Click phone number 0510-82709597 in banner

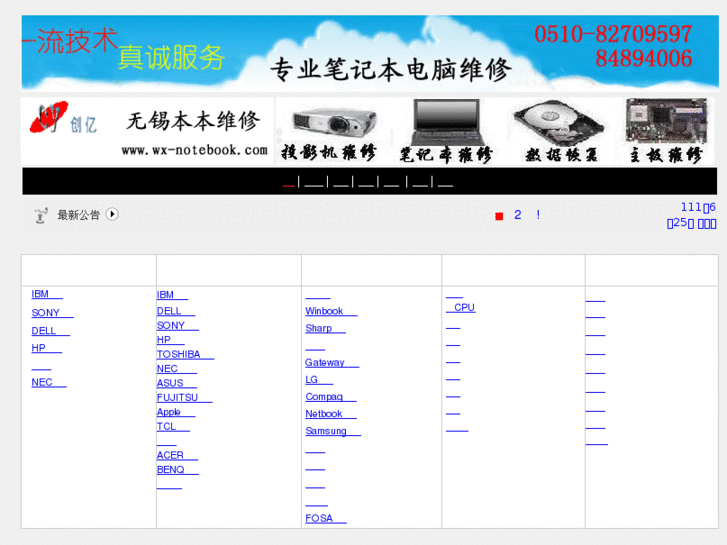click(613, 34)
